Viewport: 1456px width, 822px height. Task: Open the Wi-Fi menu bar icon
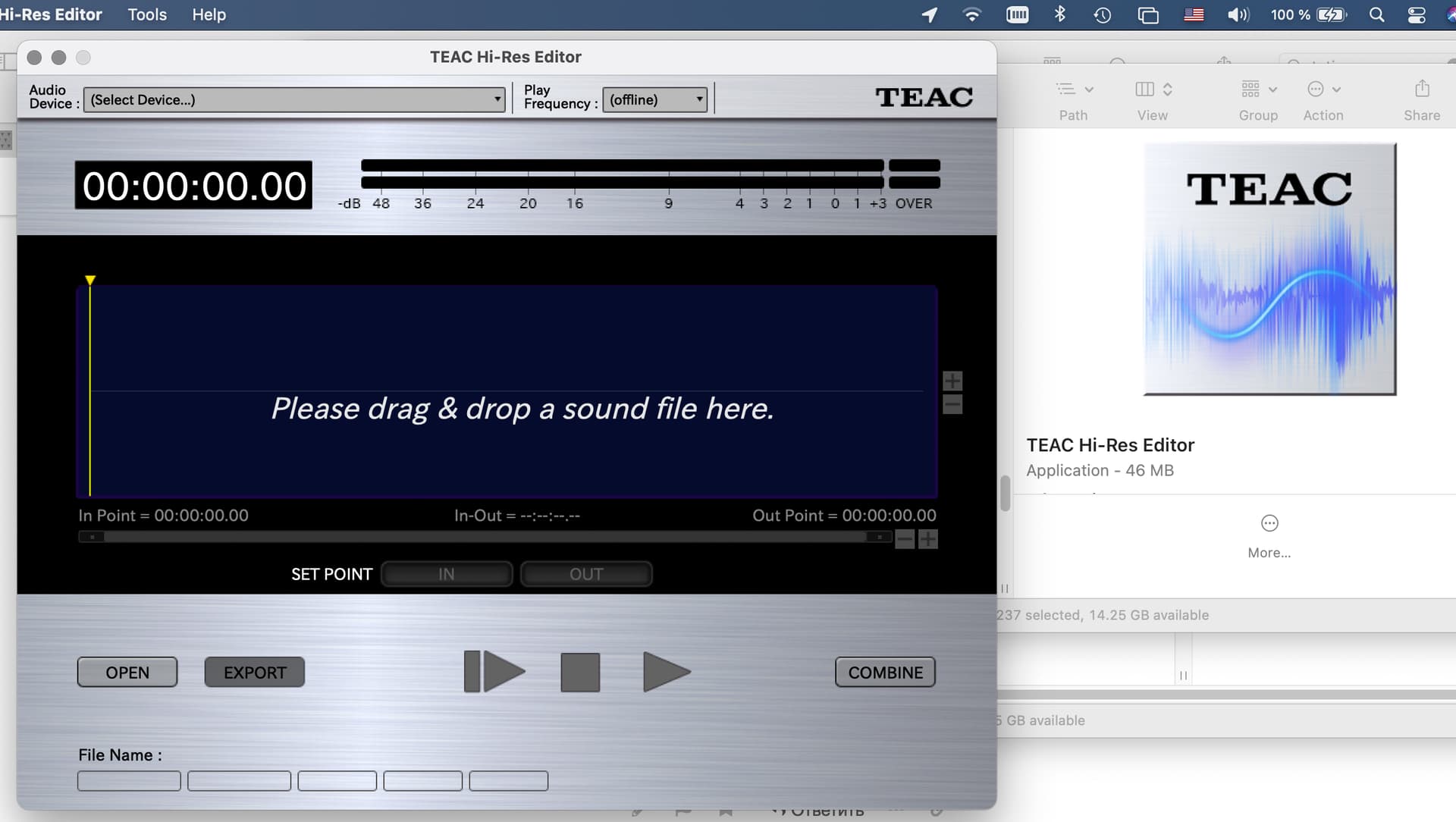971,14
